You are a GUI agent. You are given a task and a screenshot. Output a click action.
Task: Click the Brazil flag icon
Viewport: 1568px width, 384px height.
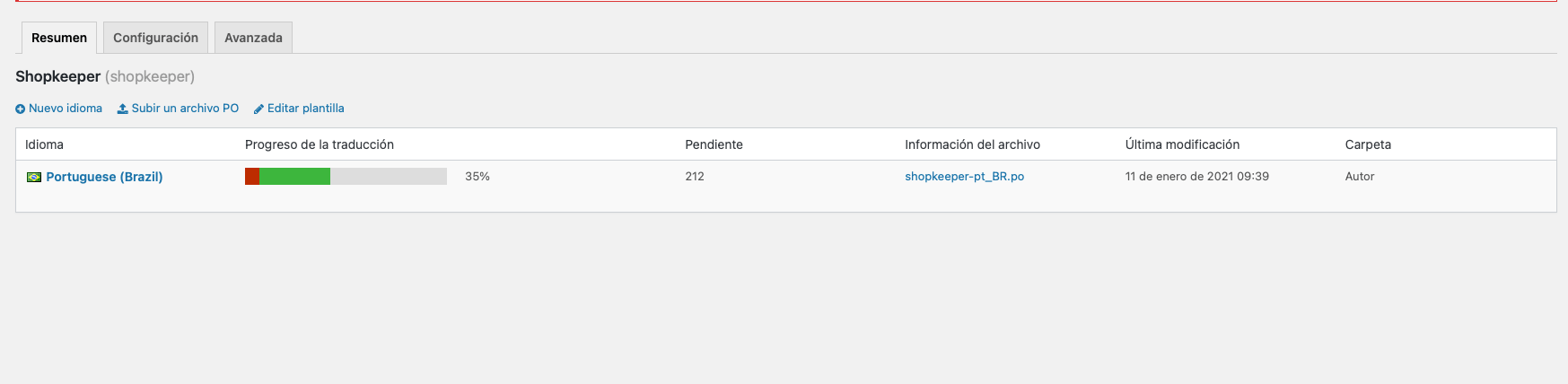tap(34, 177)
